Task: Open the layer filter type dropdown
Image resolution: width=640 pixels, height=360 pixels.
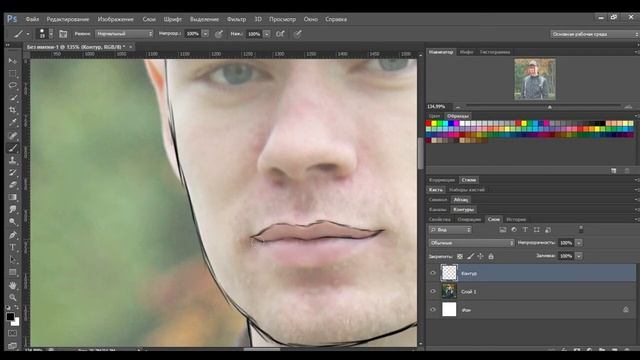Action: (x=450, y=230)
